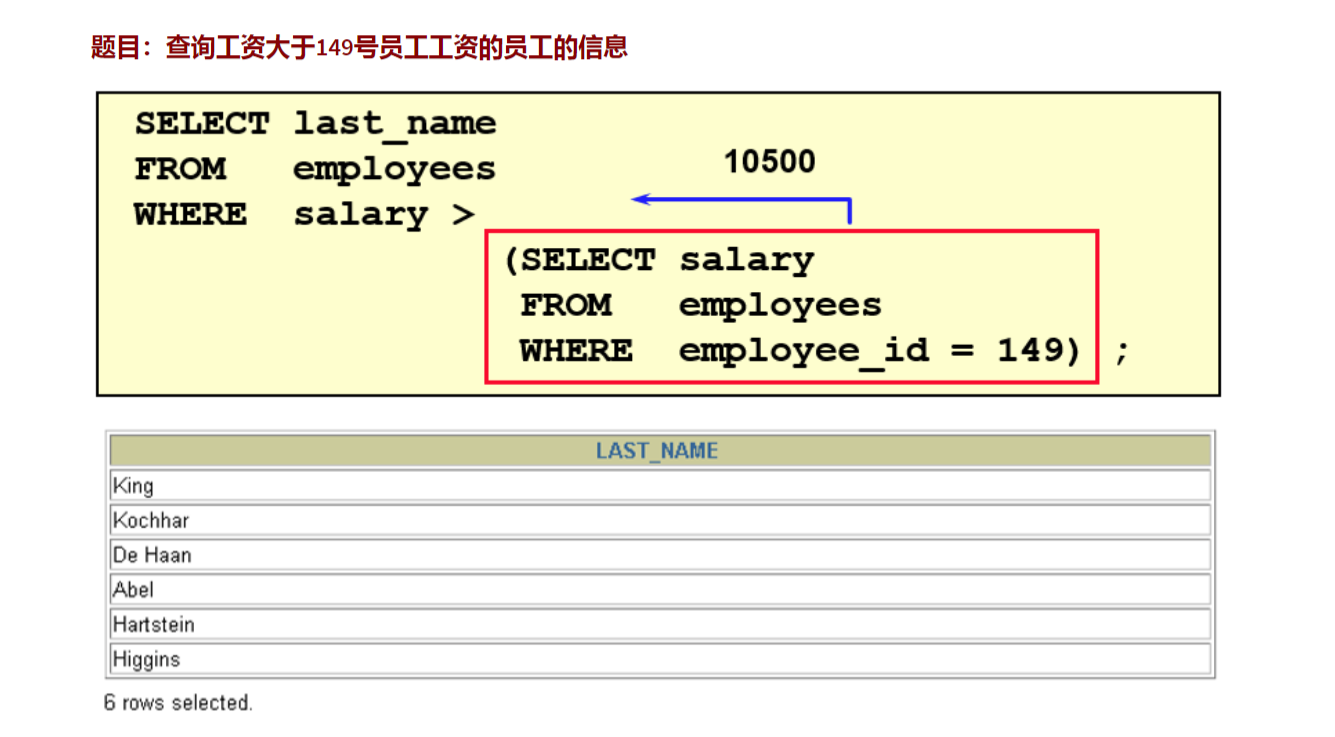The height and width of the screenshot is (737, 1335).
Task: Click the outer query SELECT keyword
Action: [x=201, y=124]
